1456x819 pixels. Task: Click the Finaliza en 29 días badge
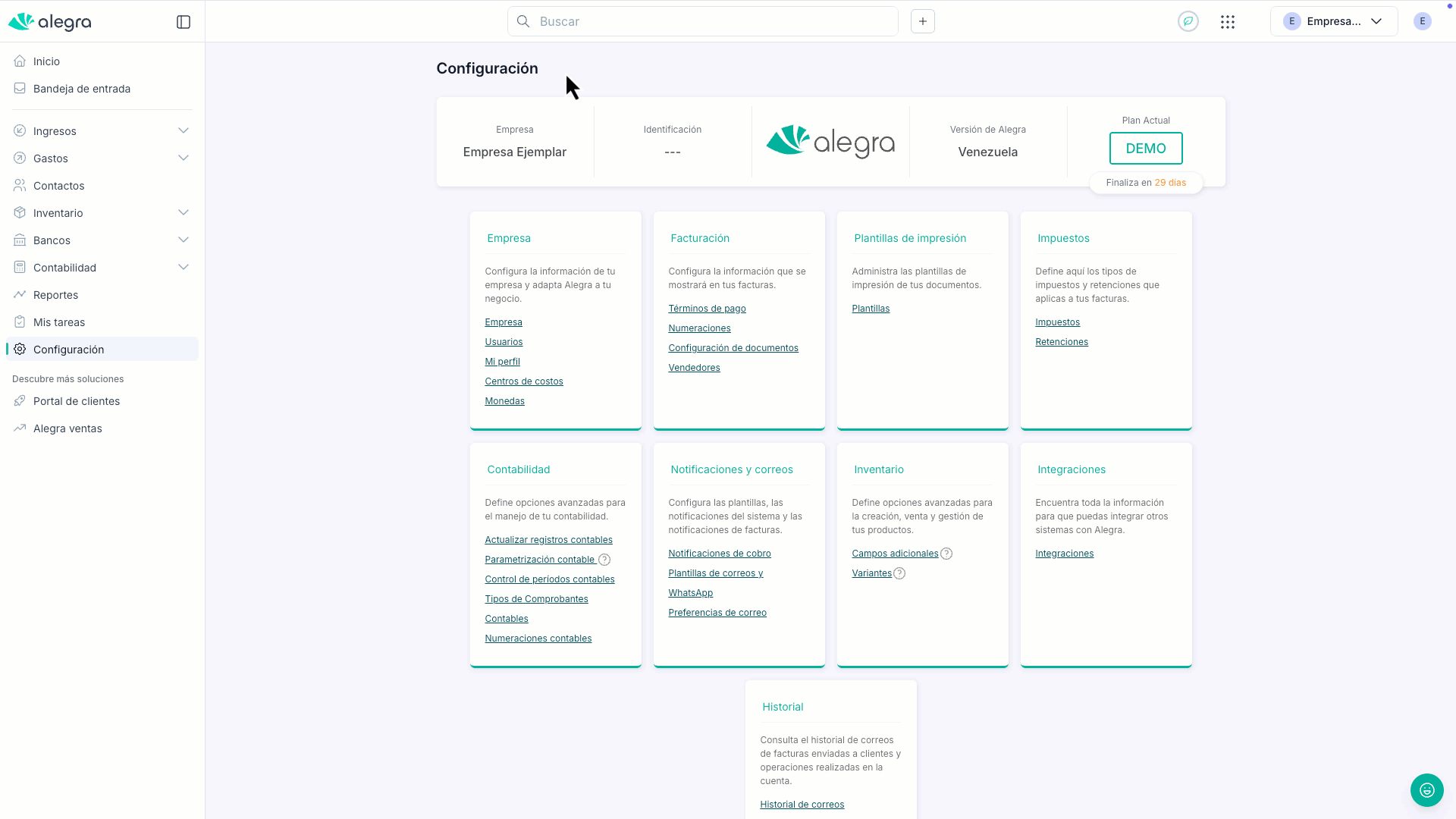[1146, 183]
